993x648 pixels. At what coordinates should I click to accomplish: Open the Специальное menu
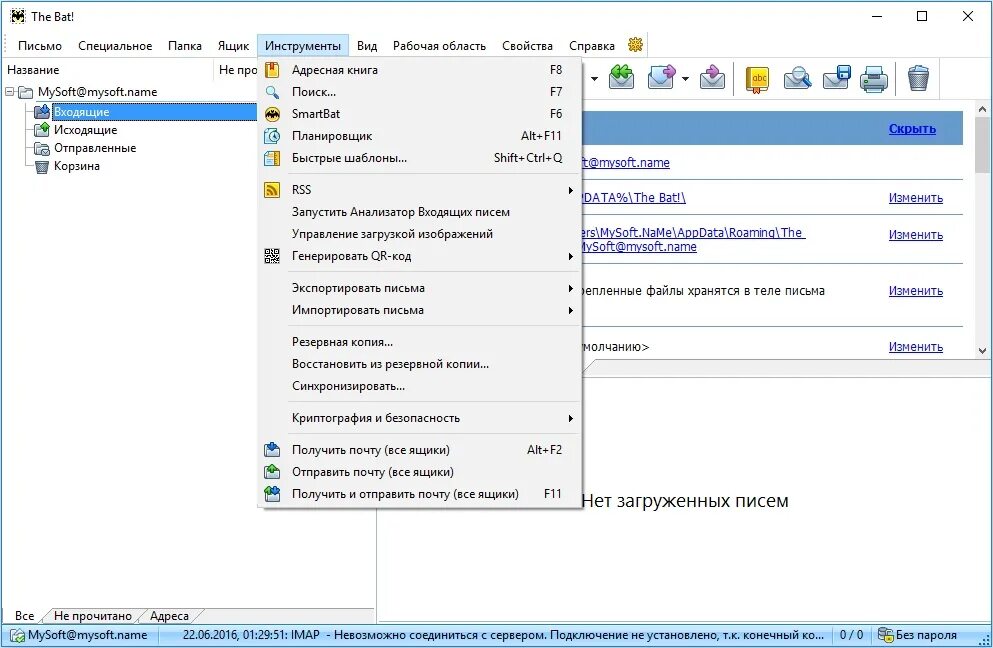(x=115, y=46)
